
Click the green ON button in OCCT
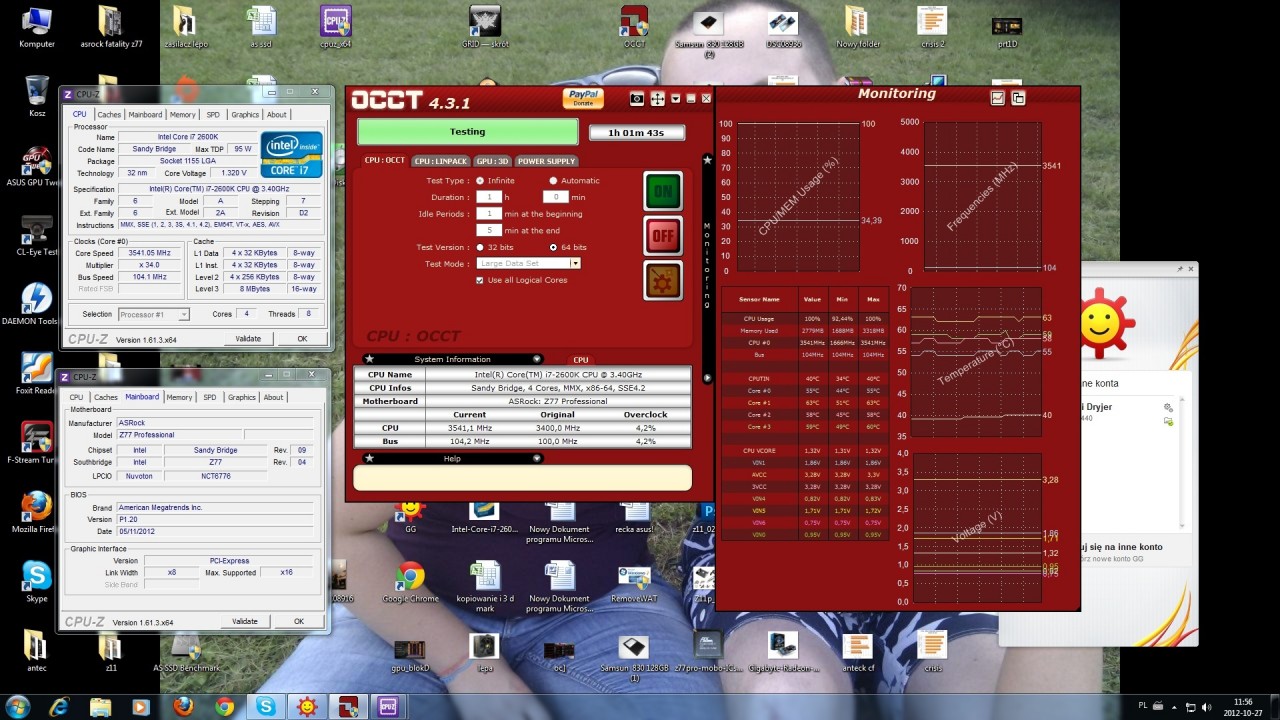point(663,191)
